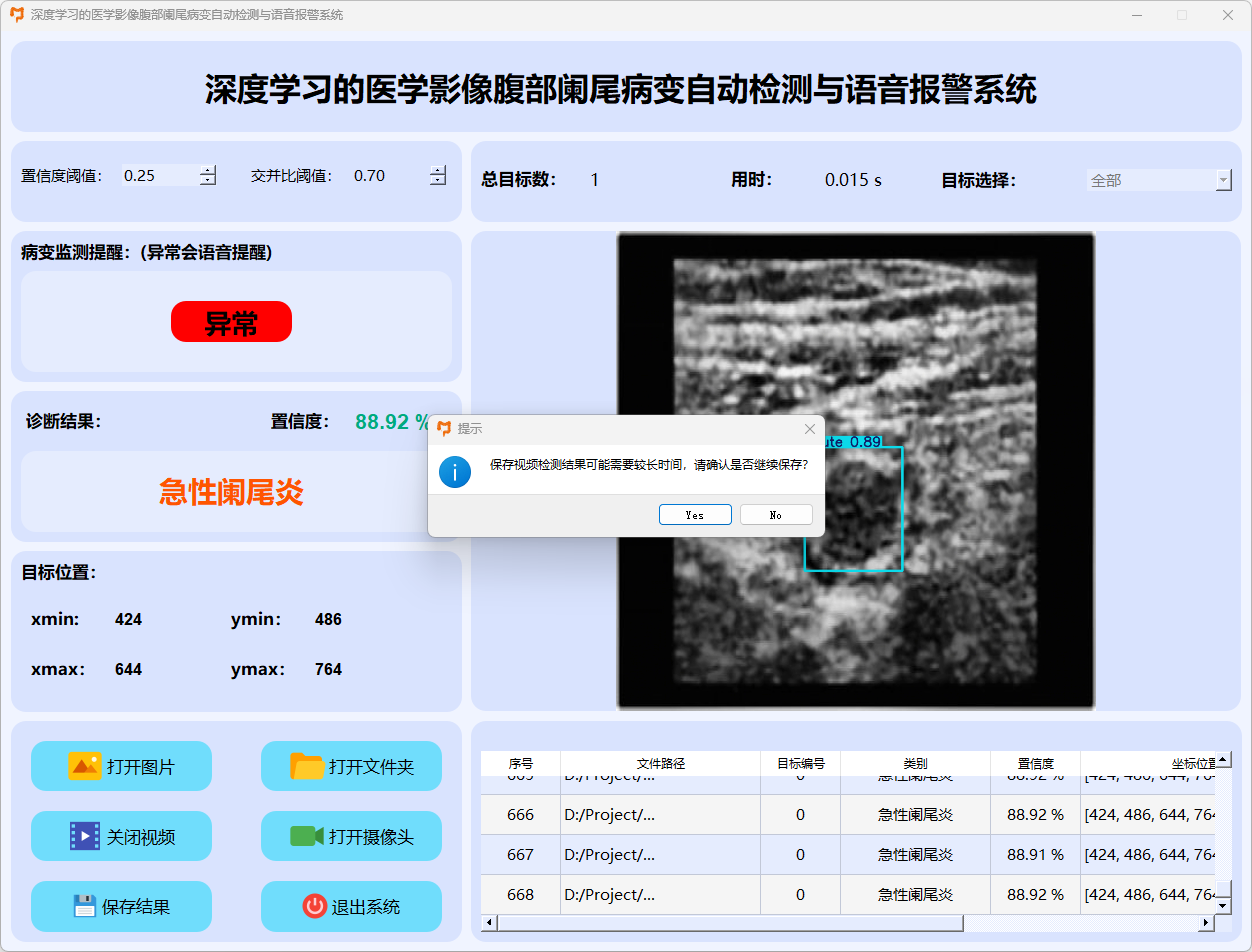Image resolution: width=1252 pixels, height=952 pixels.
Task: Click the Open Folder (打开文件夹) folder icon
Action: tap(307, 766)
